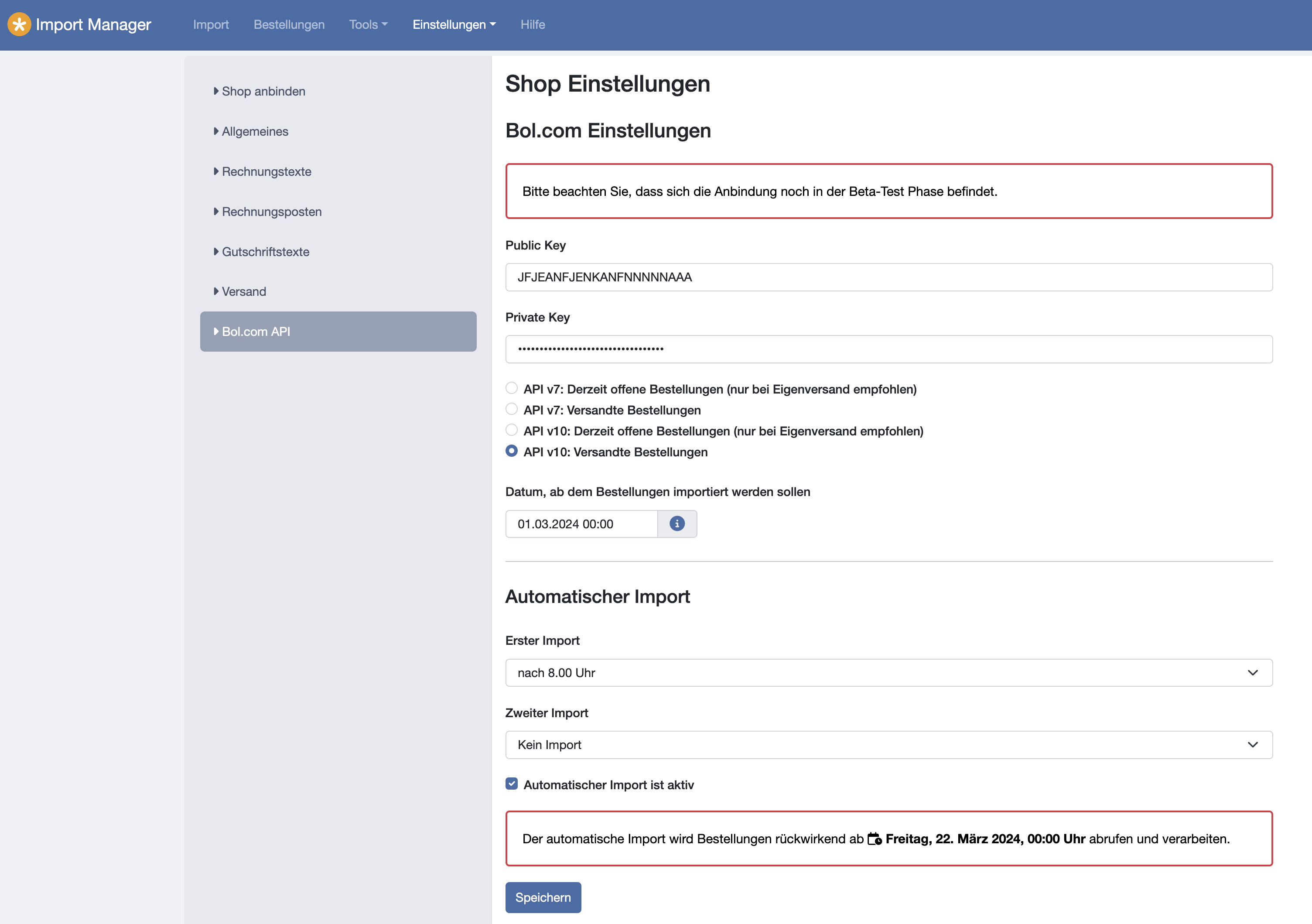Open the Zweiter Import dropdown
The height and width of the screenshot is (924, 1312).
point(888,745)
